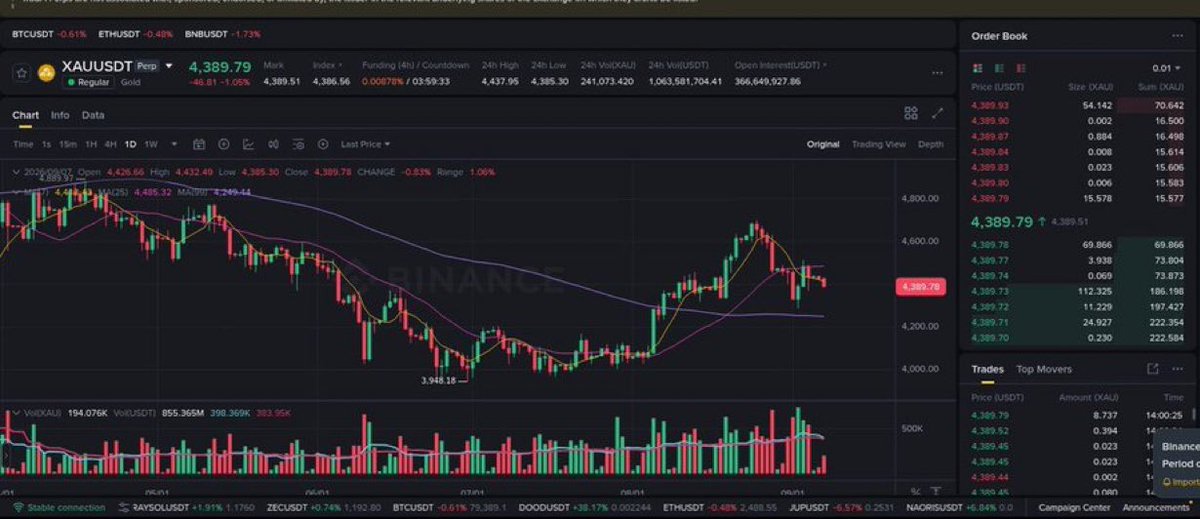Click the Stable connection signal icon
This screenshot has height=519, width=1200.
(18, 508)
